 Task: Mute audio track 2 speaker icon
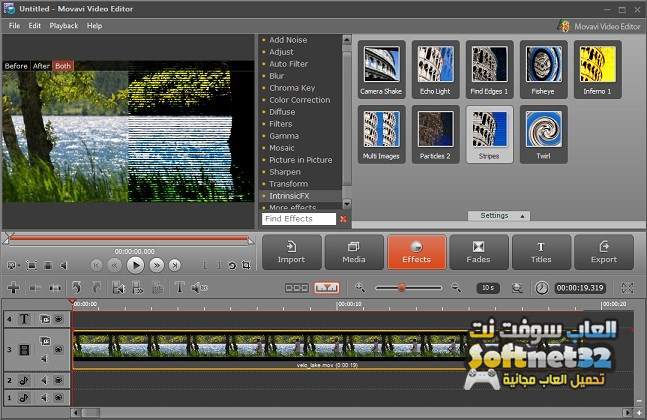pyautogui.click(x=44, y=380)
